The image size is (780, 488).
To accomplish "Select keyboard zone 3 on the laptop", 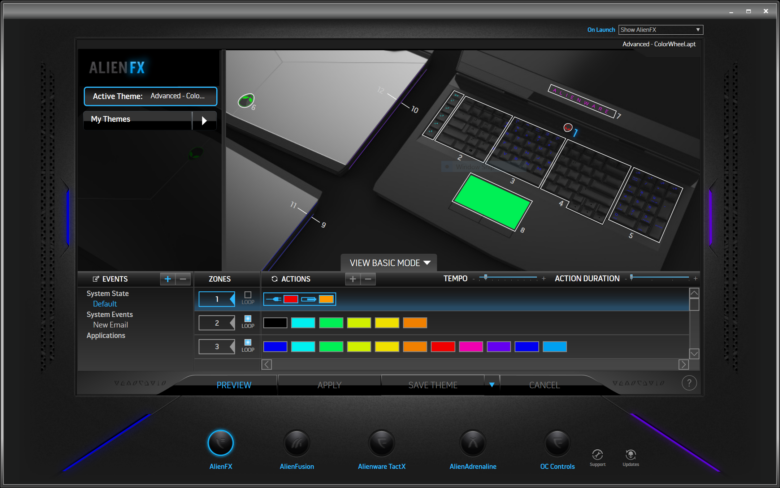I will 526,151.
